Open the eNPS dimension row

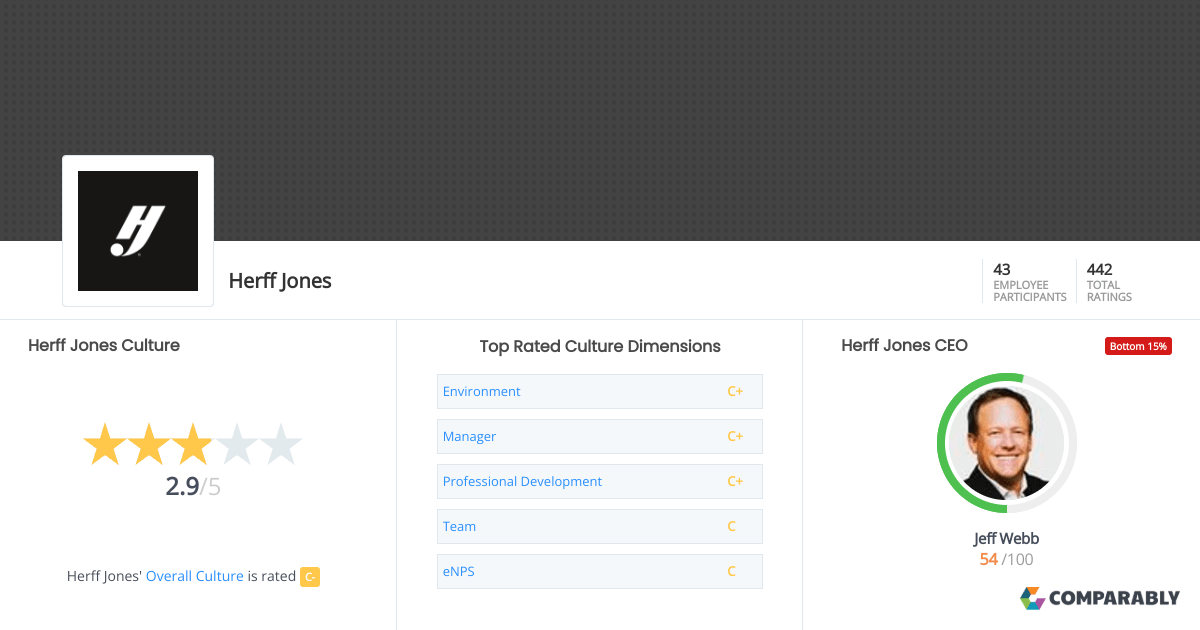coord(599,572)
